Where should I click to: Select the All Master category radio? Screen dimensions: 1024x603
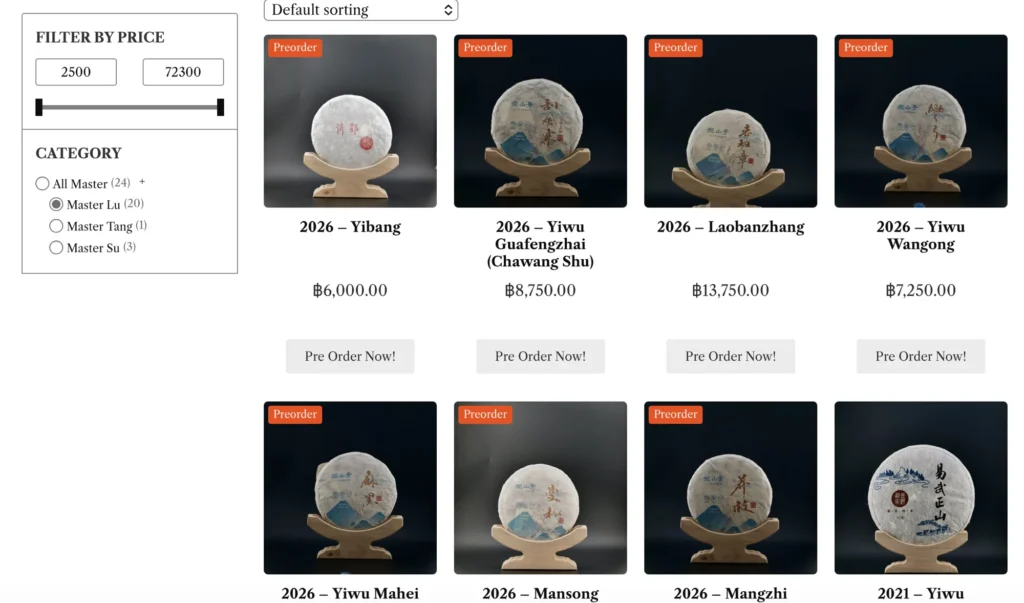tap(42, 184)
